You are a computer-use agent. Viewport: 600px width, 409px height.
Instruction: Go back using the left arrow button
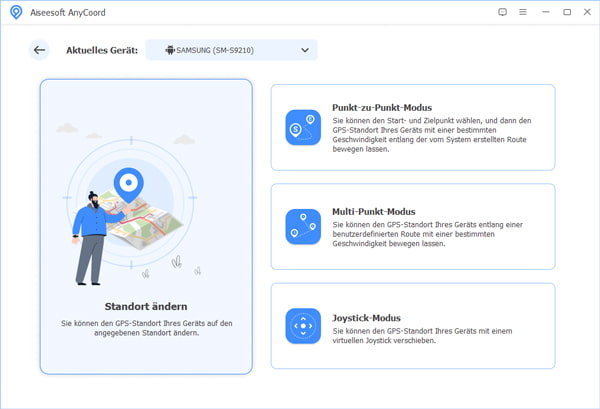point(39,50)
